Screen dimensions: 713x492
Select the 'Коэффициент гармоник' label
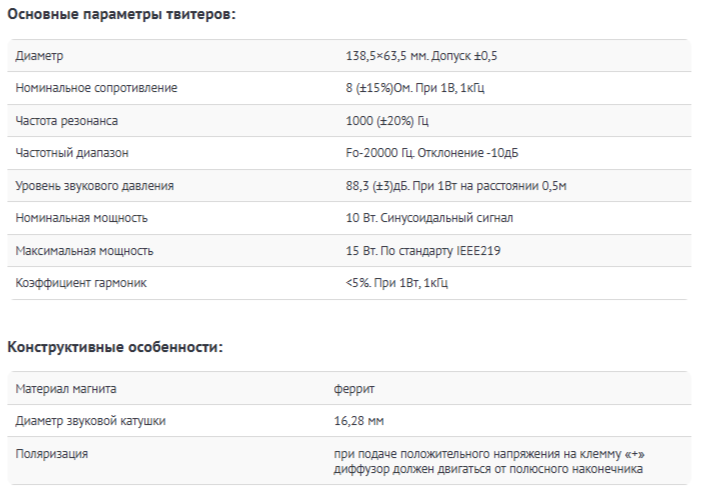pos(81,283)
